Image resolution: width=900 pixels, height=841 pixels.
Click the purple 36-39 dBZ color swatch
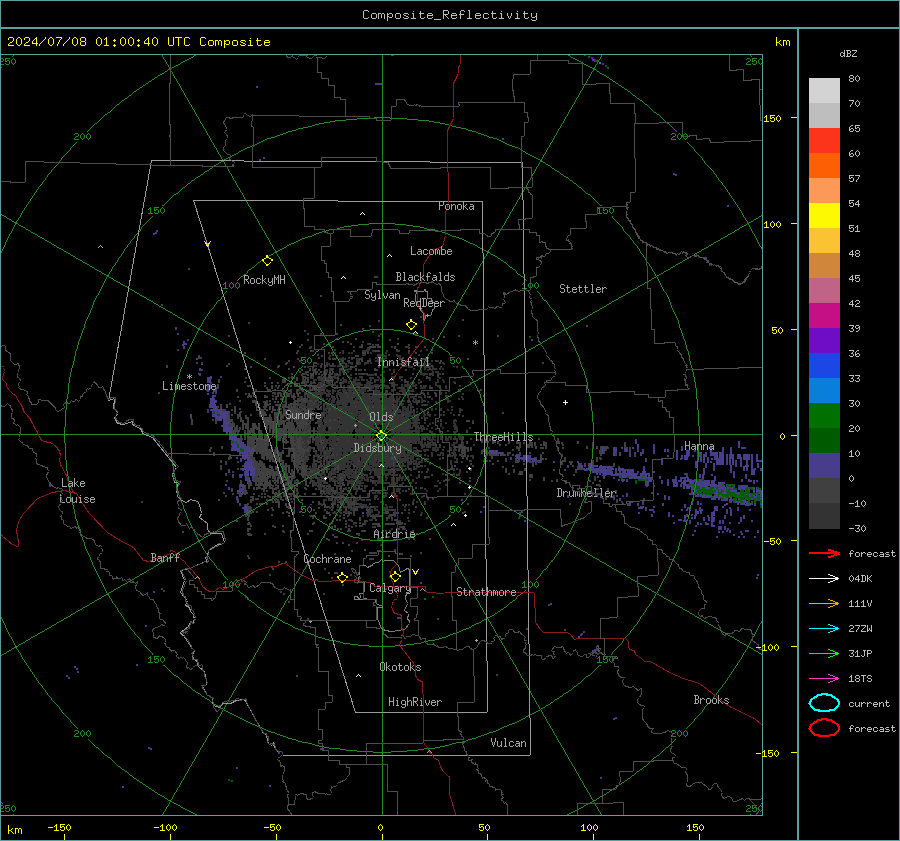(824, 341)
